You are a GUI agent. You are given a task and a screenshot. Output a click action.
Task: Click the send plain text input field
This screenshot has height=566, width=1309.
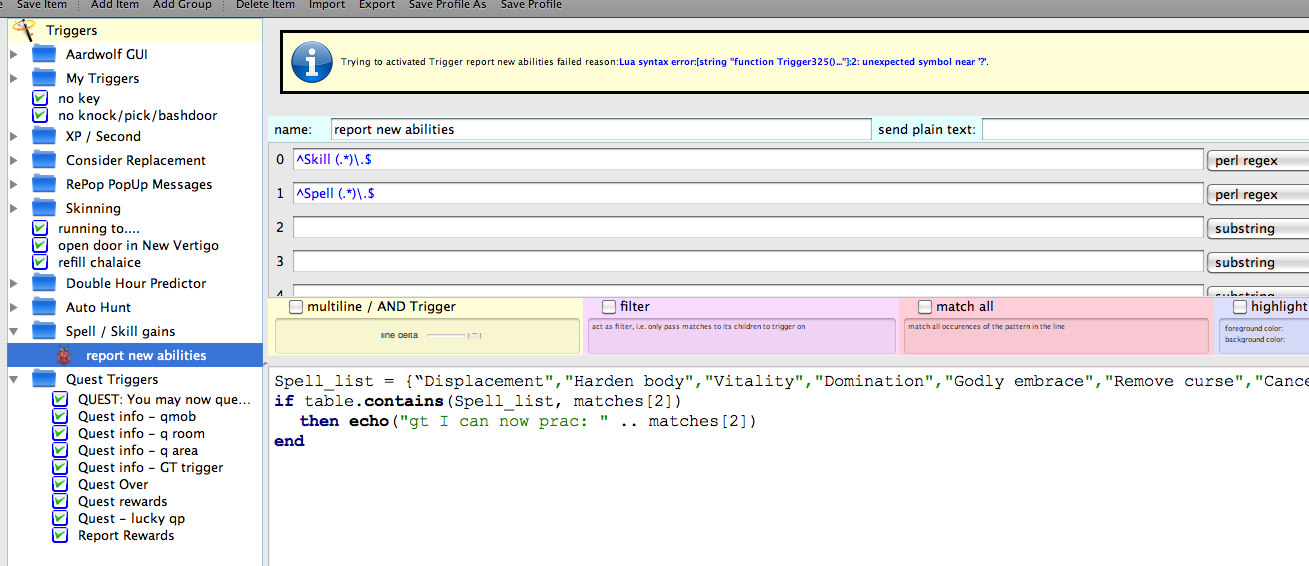click(1145, 129)
